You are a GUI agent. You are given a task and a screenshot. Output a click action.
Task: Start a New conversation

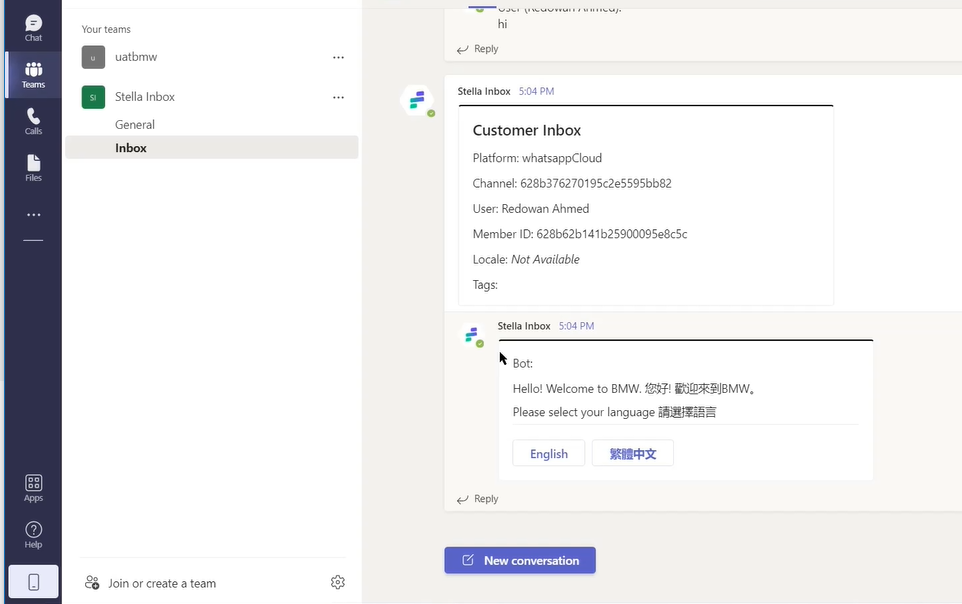(x=520, y=560)
